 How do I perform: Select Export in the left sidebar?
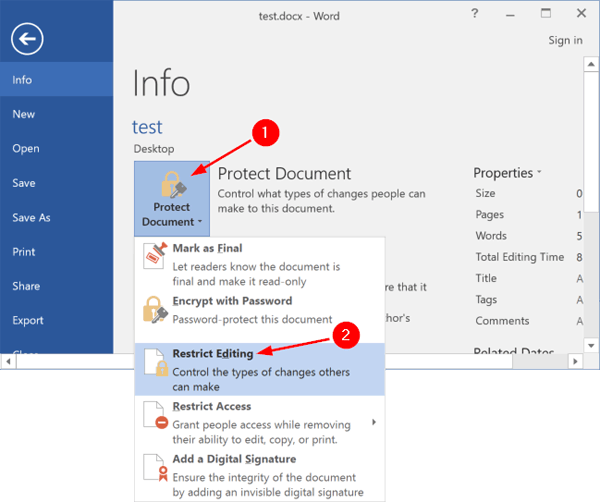pos(28,321)
